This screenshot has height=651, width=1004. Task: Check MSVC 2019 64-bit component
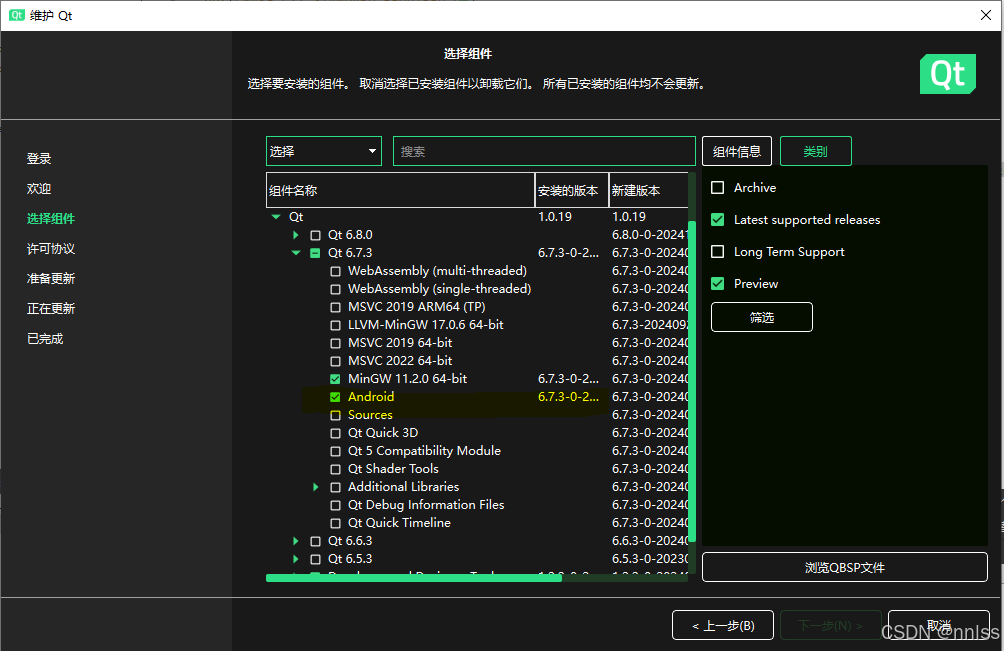pyautogui.click(x=335, y=343)
